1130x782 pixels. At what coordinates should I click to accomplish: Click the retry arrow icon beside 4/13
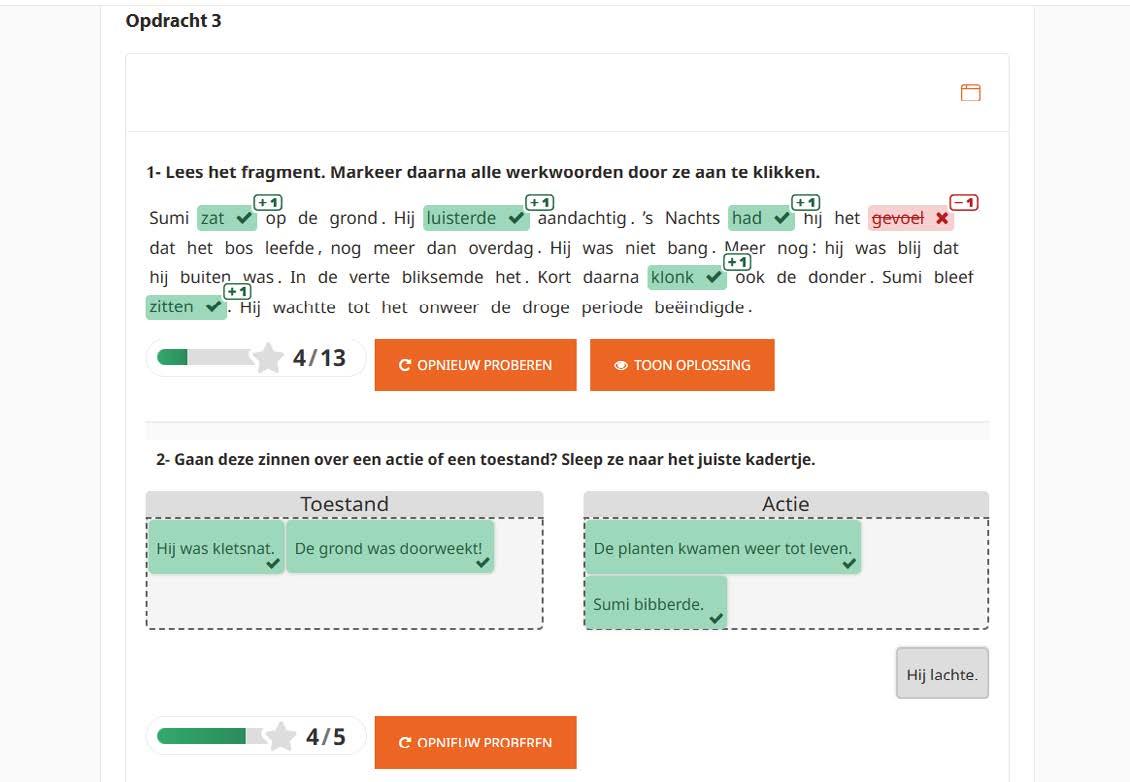coord(404,365)
